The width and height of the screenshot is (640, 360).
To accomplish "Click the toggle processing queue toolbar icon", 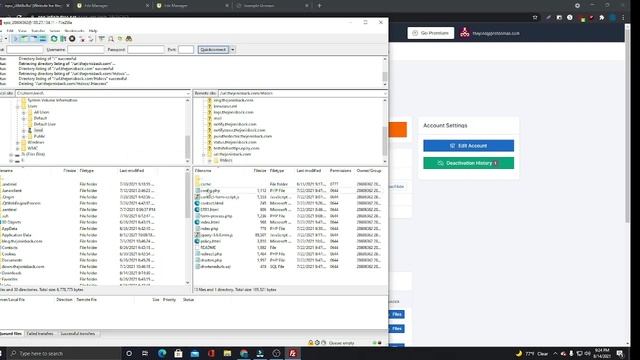I will pyautogui.click(x=63, y=39).
